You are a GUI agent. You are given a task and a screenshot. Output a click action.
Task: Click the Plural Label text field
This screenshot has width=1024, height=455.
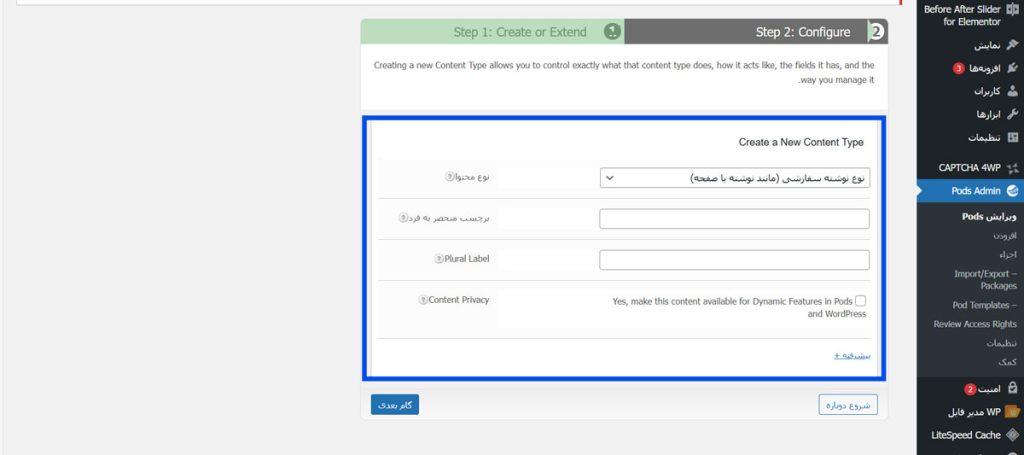tap(734, 260)
